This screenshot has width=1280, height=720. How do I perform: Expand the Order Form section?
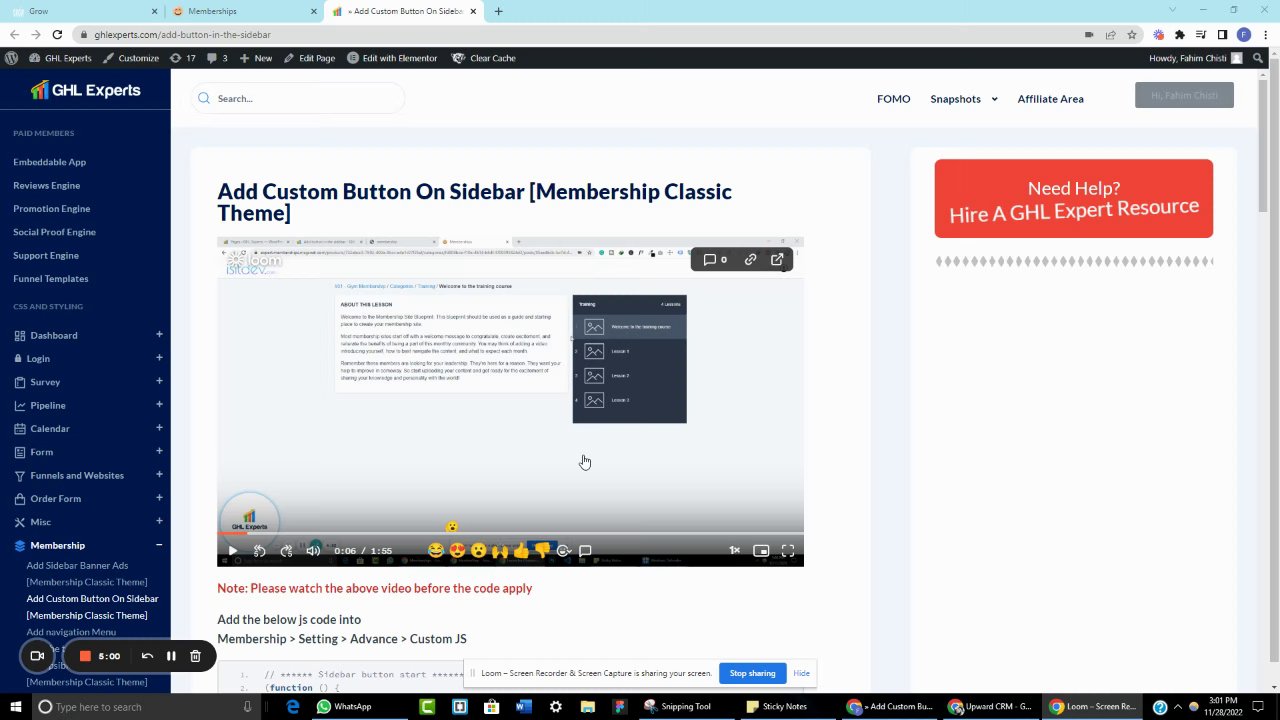point(159,498)
